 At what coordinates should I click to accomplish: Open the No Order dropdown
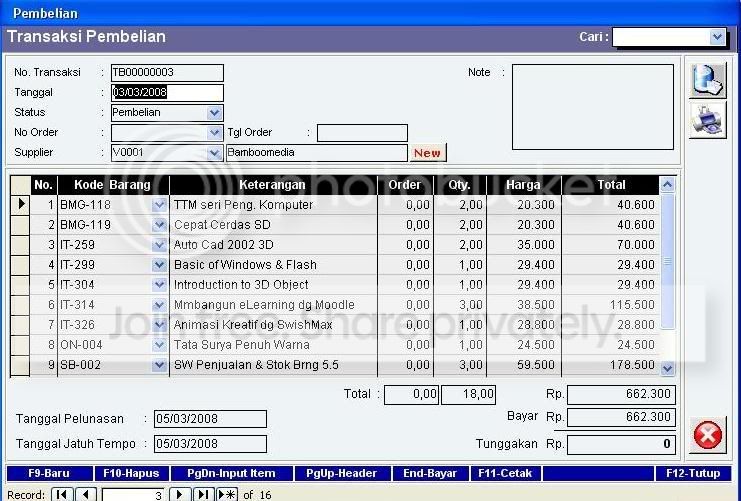tap(214, 133)
